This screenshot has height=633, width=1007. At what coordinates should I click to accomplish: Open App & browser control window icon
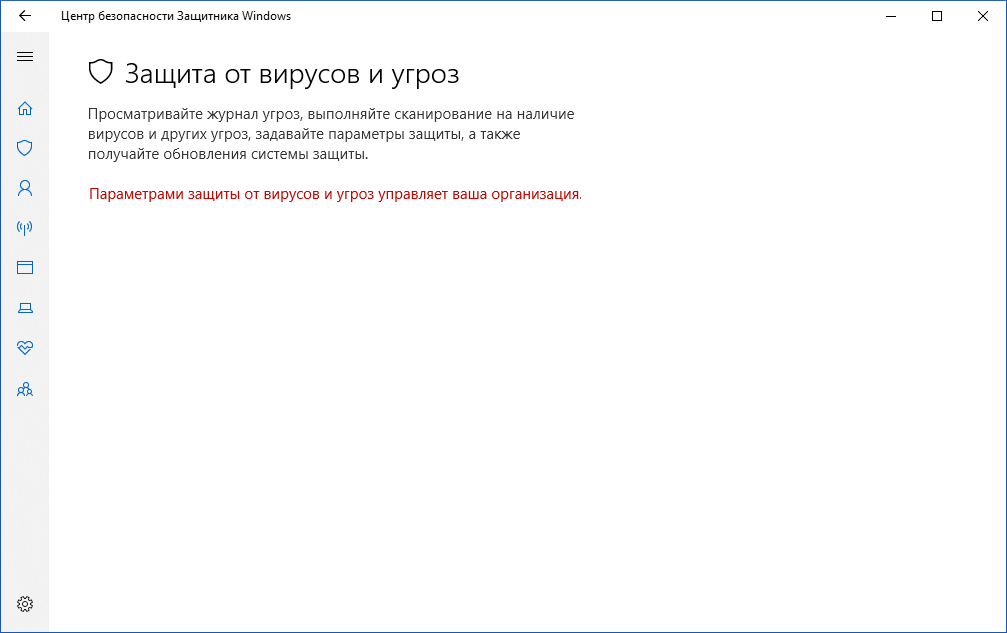tap(24, 268)
